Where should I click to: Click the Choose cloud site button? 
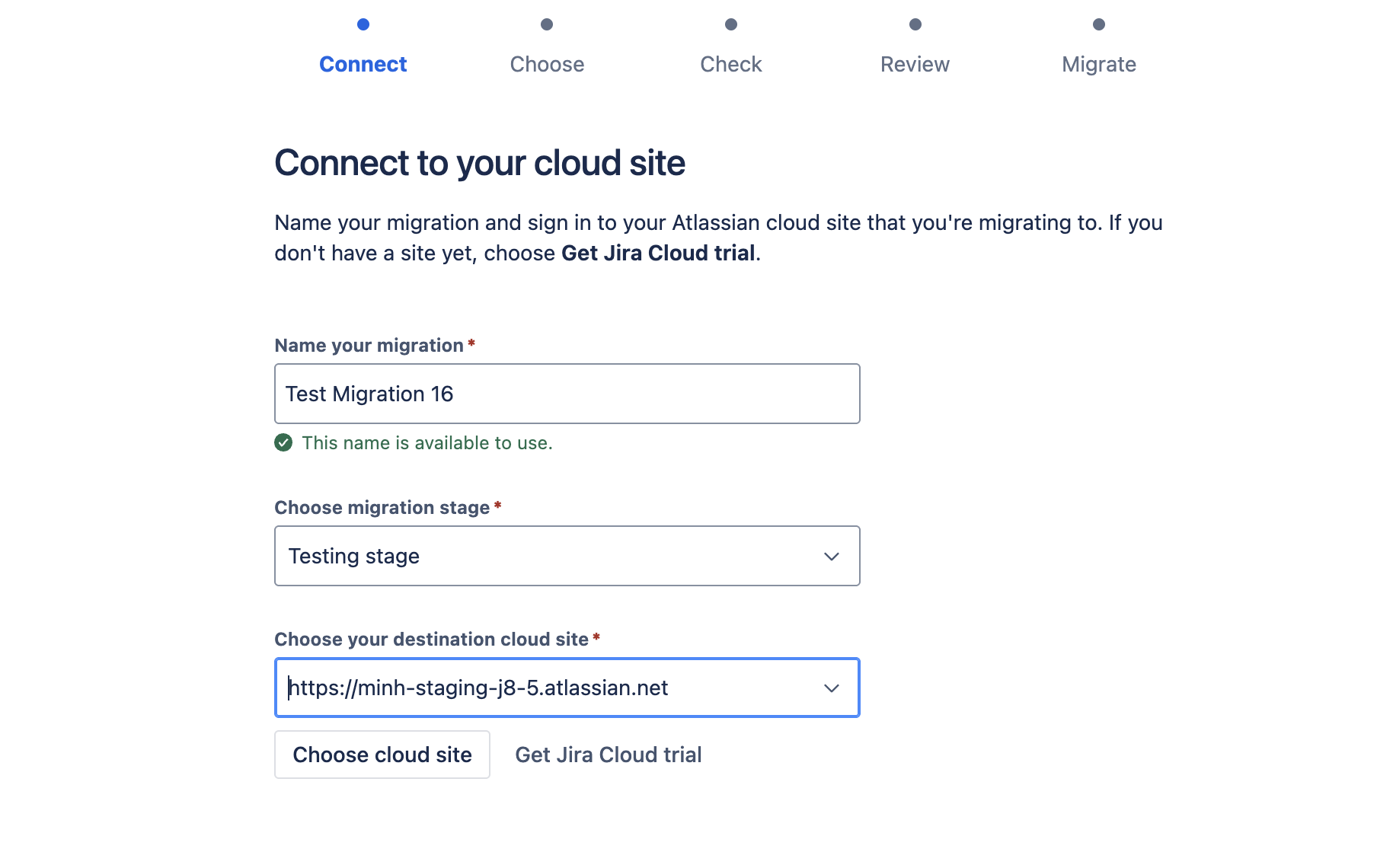click(382, 755)
